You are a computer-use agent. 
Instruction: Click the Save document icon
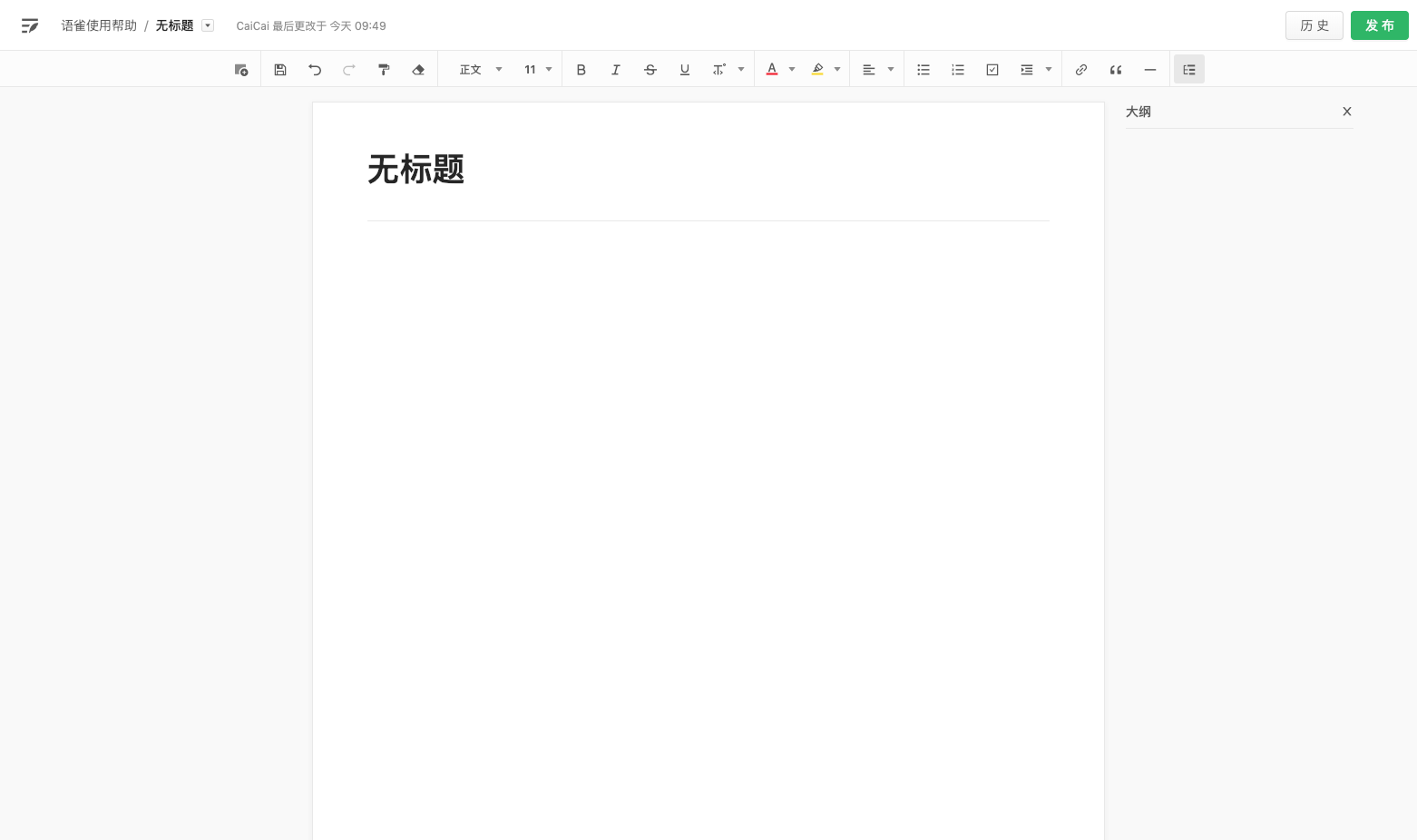pyautogui.click(x=279, y=69)
